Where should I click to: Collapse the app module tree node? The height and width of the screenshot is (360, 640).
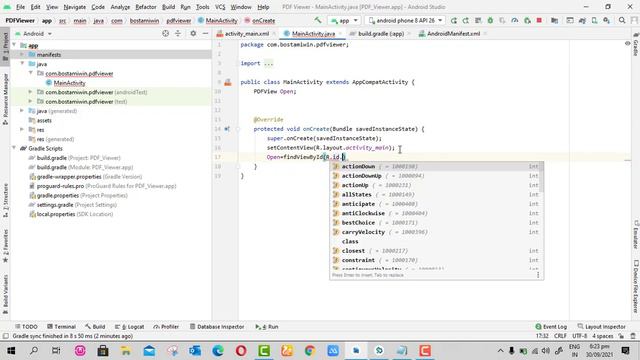tap(15, 45)
